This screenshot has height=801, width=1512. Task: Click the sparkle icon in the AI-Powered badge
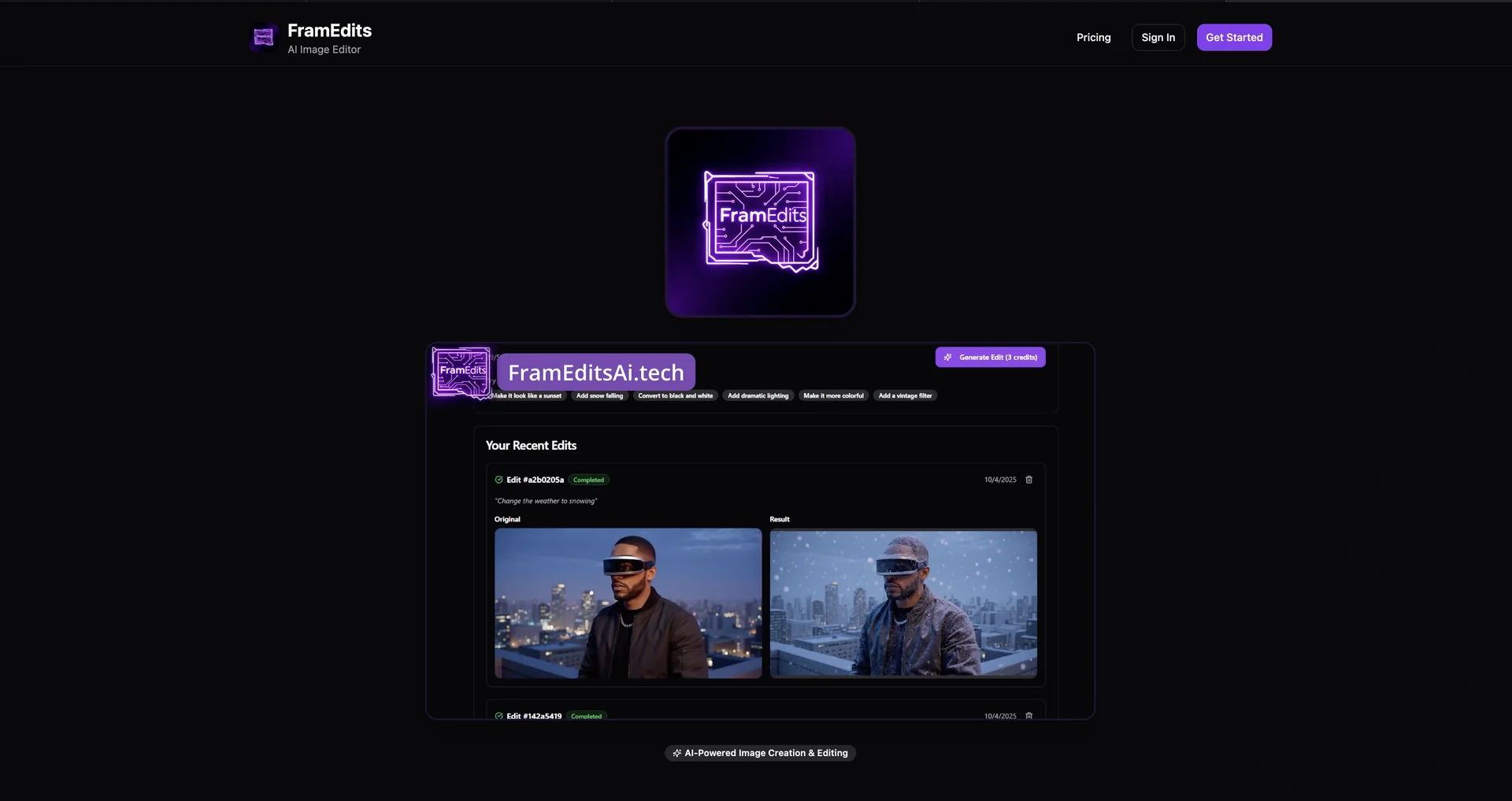tap(677, 753)
